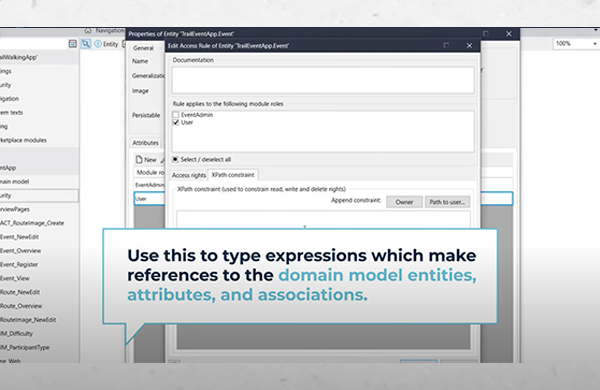Click the XPath constraint expression field

tap(323, 219)
